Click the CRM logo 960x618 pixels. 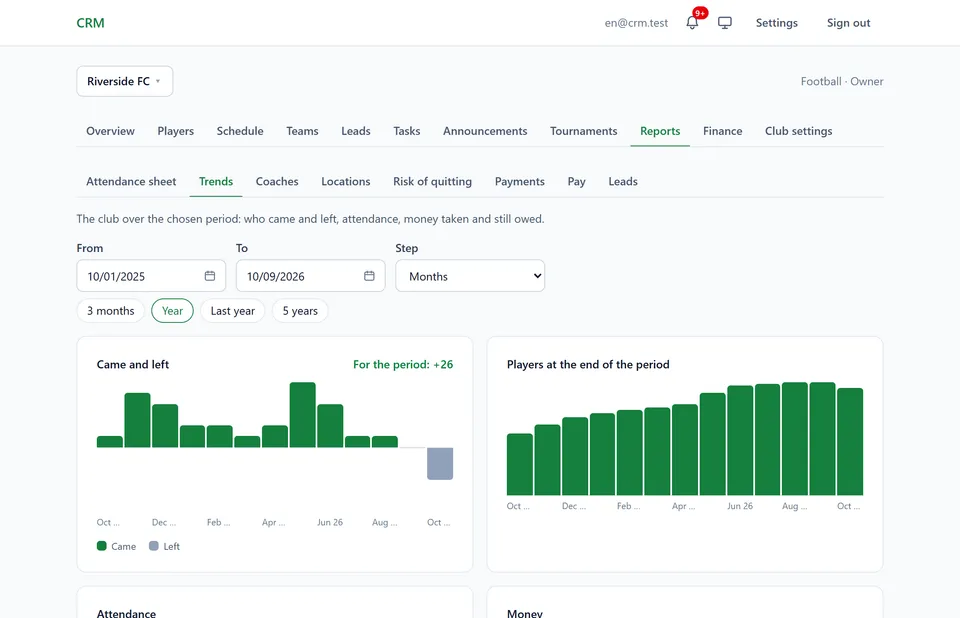point(91,23)
